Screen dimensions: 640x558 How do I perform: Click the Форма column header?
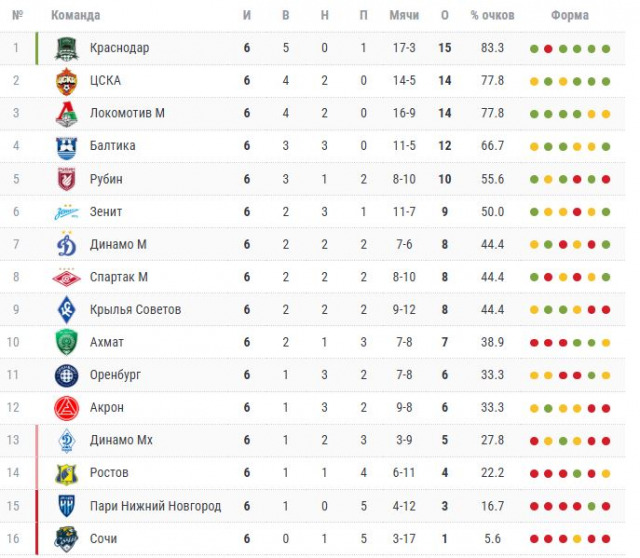570,16
